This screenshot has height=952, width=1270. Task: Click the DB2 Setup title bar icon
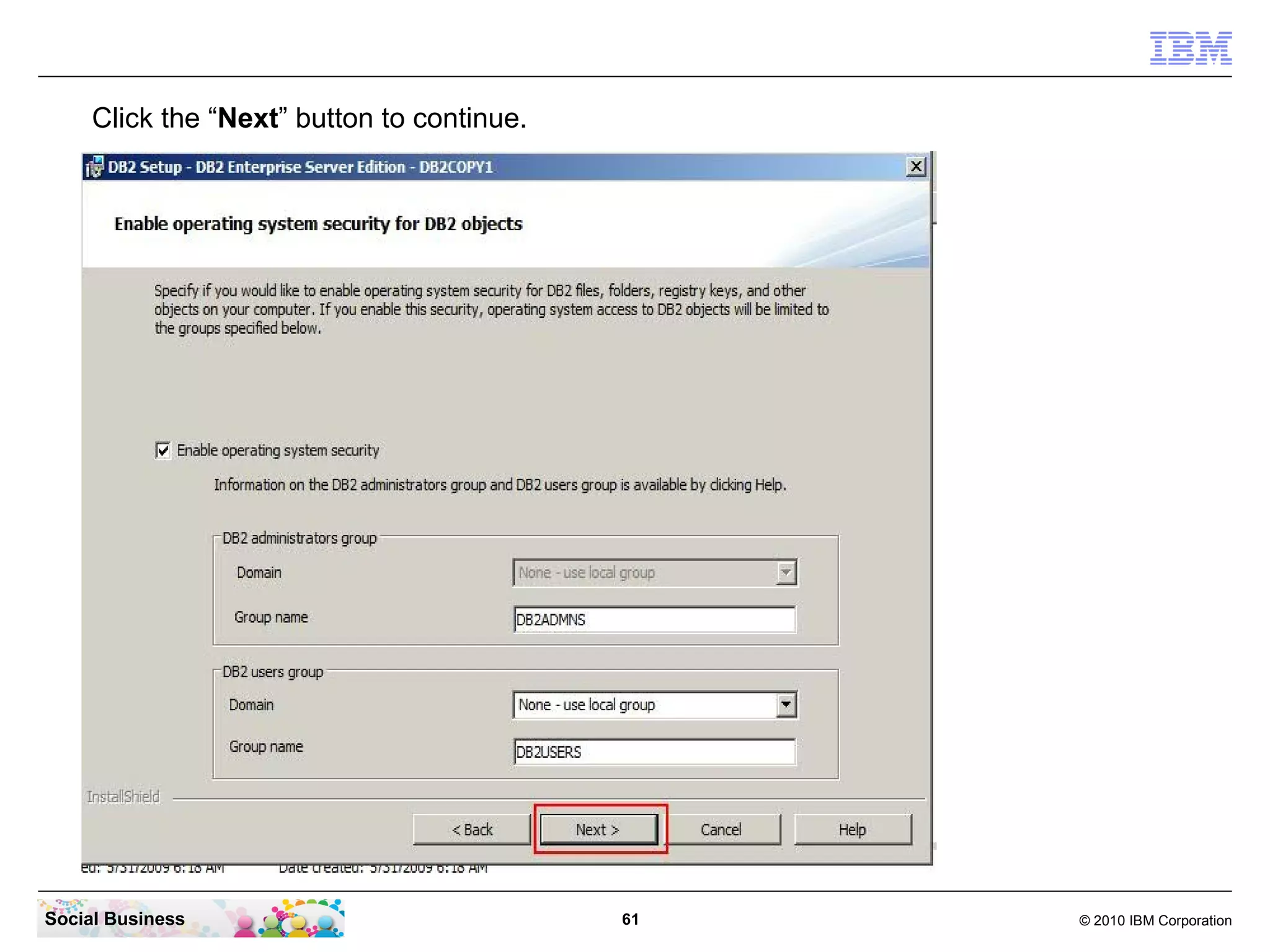(94, 167)
